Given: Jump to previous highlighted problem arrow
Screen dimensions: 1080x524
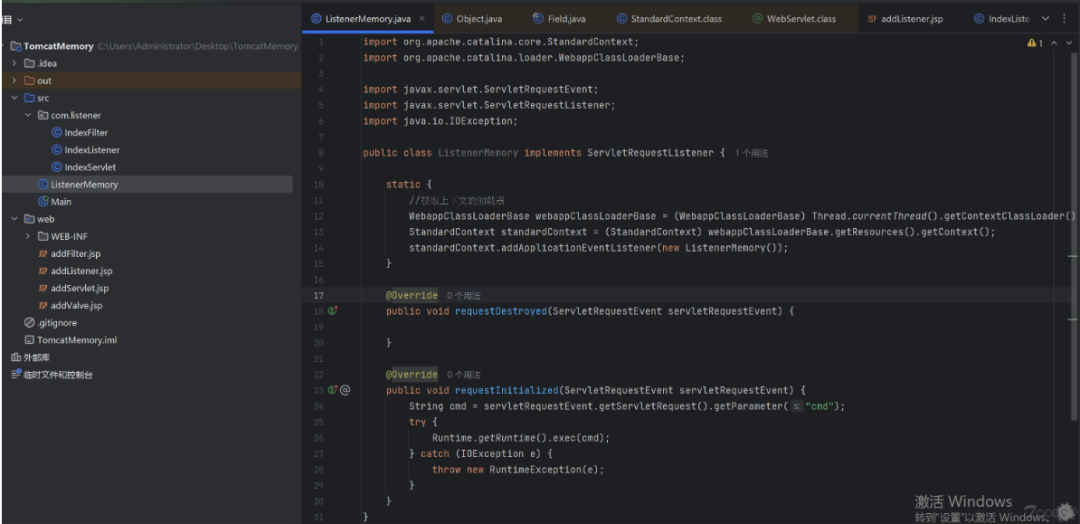Looking at the screenshot, I should (x=1054, y=43).
